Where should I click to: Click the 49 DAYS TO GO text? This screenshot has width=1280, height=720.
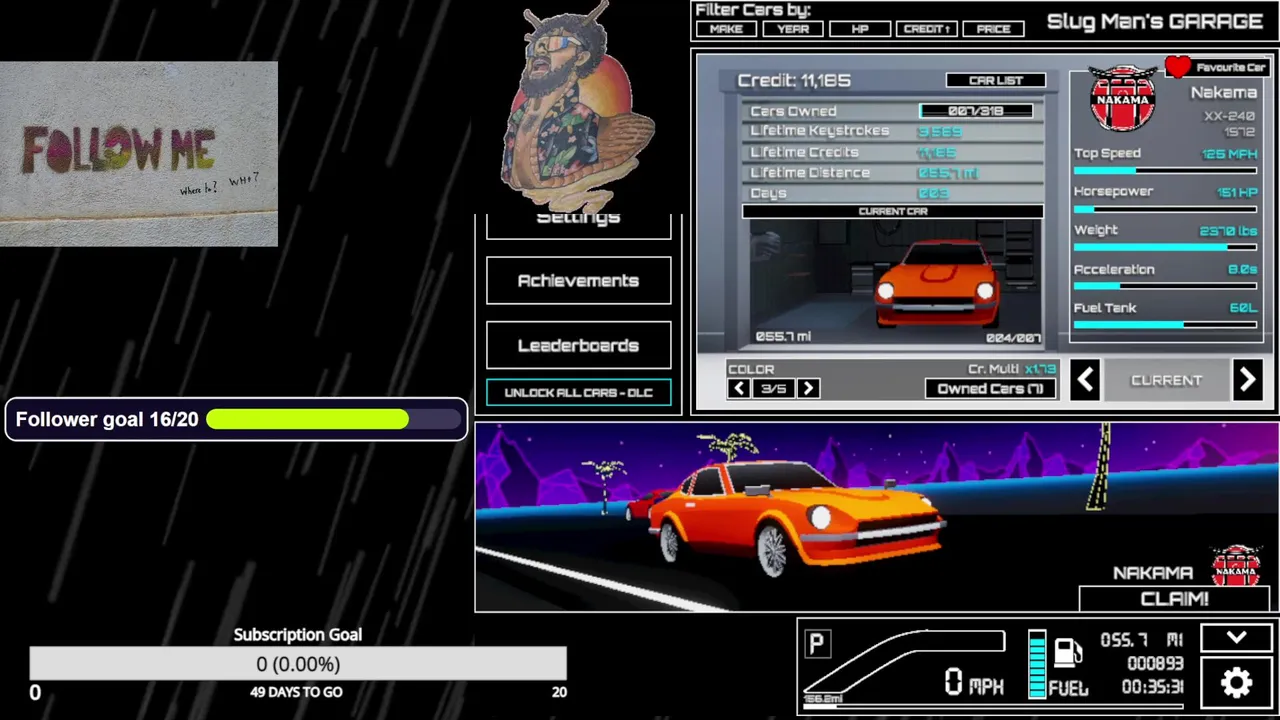coord(296,692)
